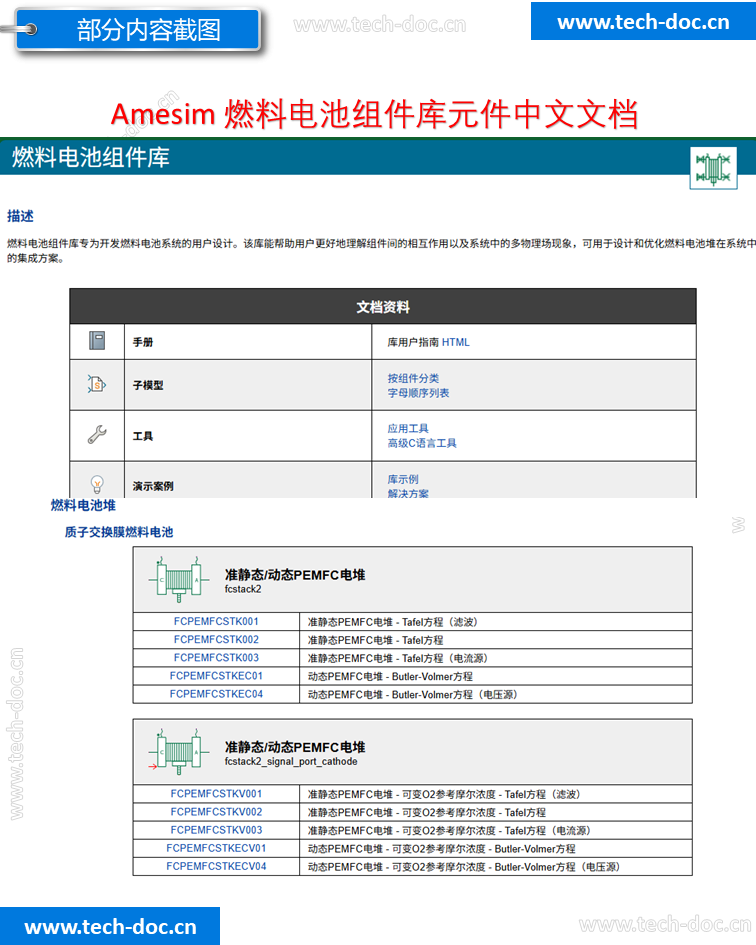The width and height of the screenshot is (756, 945).
Task: Click the 子模型 row label
Action: pyautogui.click(x=148, y=385)
